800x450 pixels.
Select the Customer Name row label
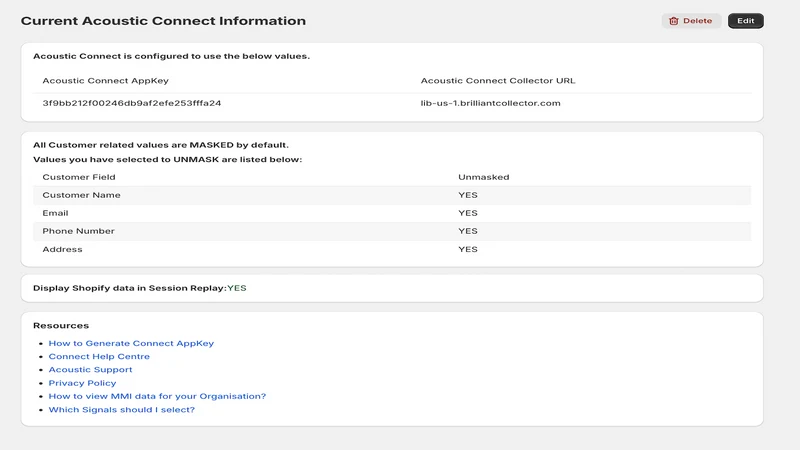pyautogui.click(x=82, y=195)
